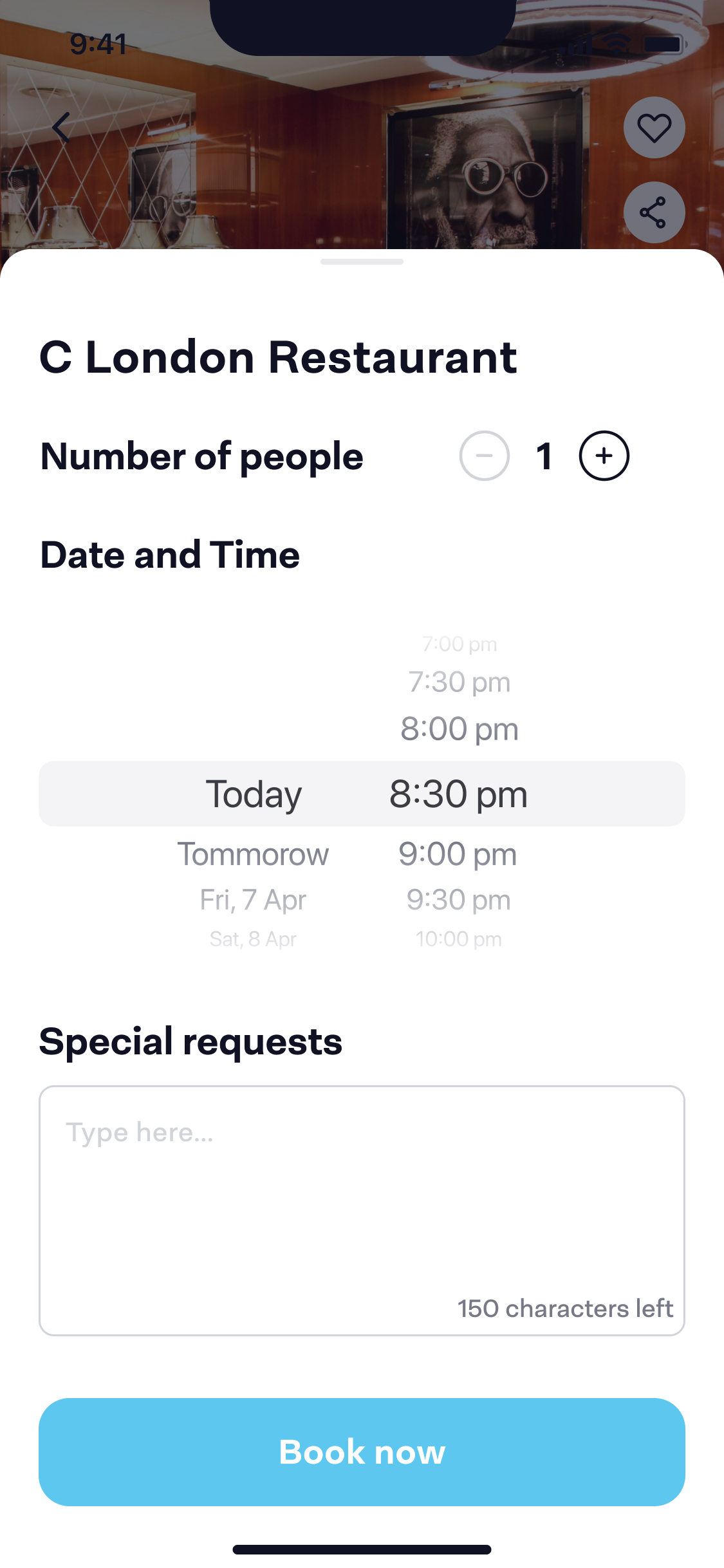Pick the 7:30 pm time option
The width and height of the screenshot is (724, 1568).
click(x=459, y=682)
